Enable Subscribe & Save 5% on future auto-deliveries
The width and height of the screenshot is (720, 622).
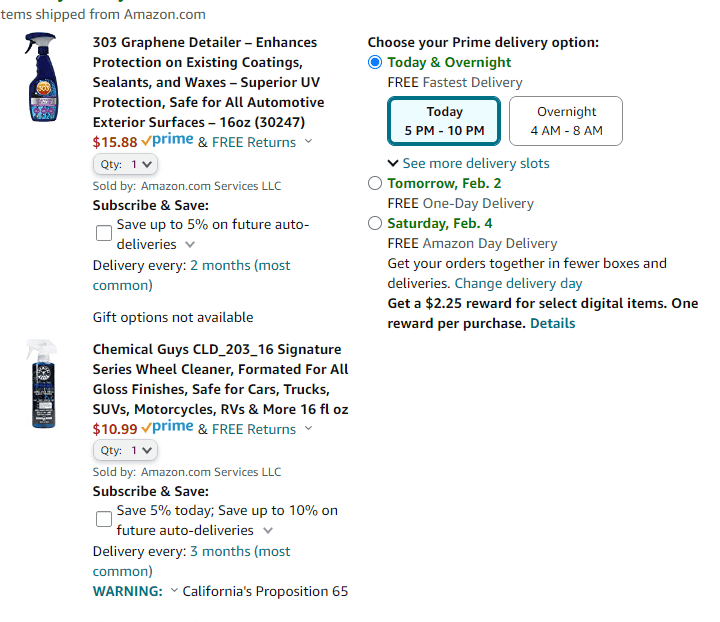[104, 233]
